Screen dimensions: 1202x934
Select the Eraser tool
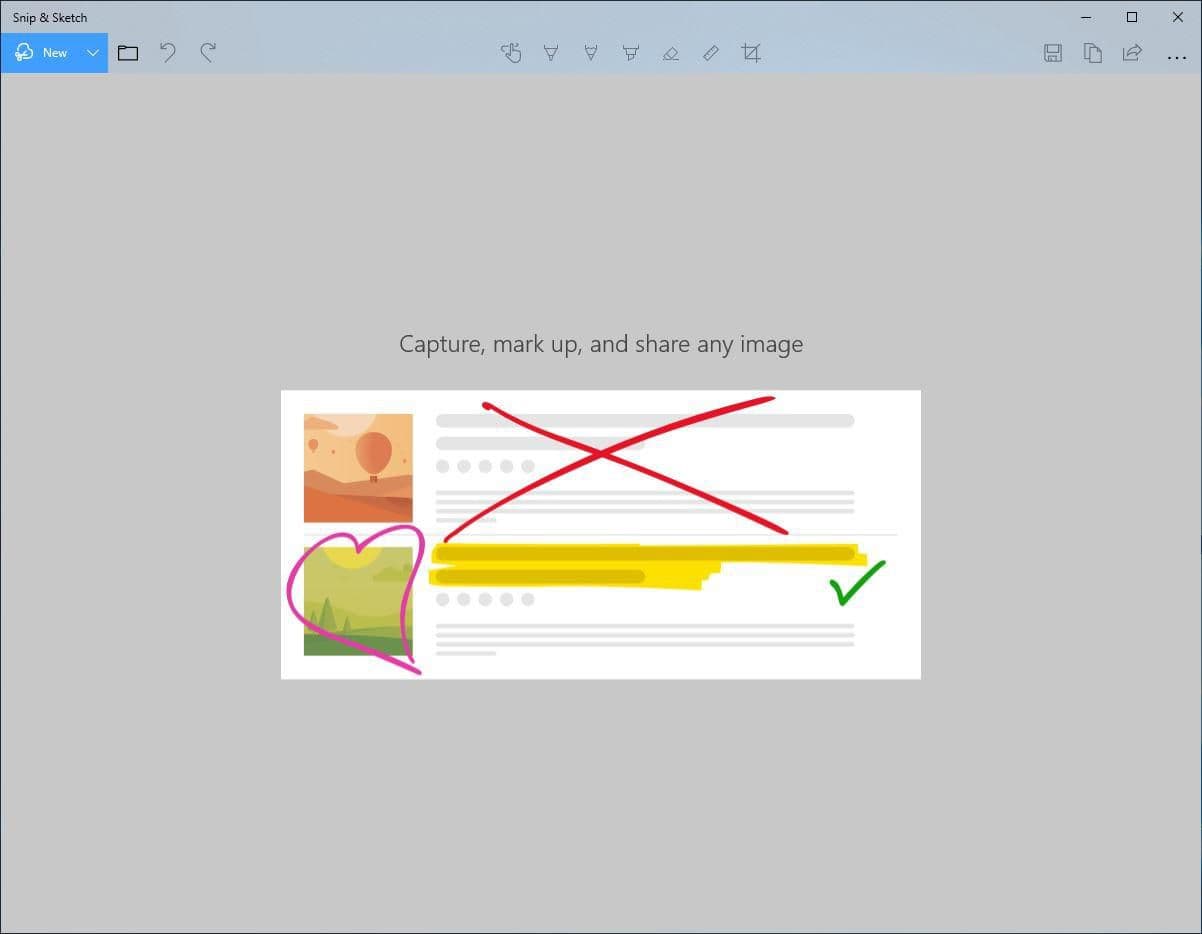(671, 53)
